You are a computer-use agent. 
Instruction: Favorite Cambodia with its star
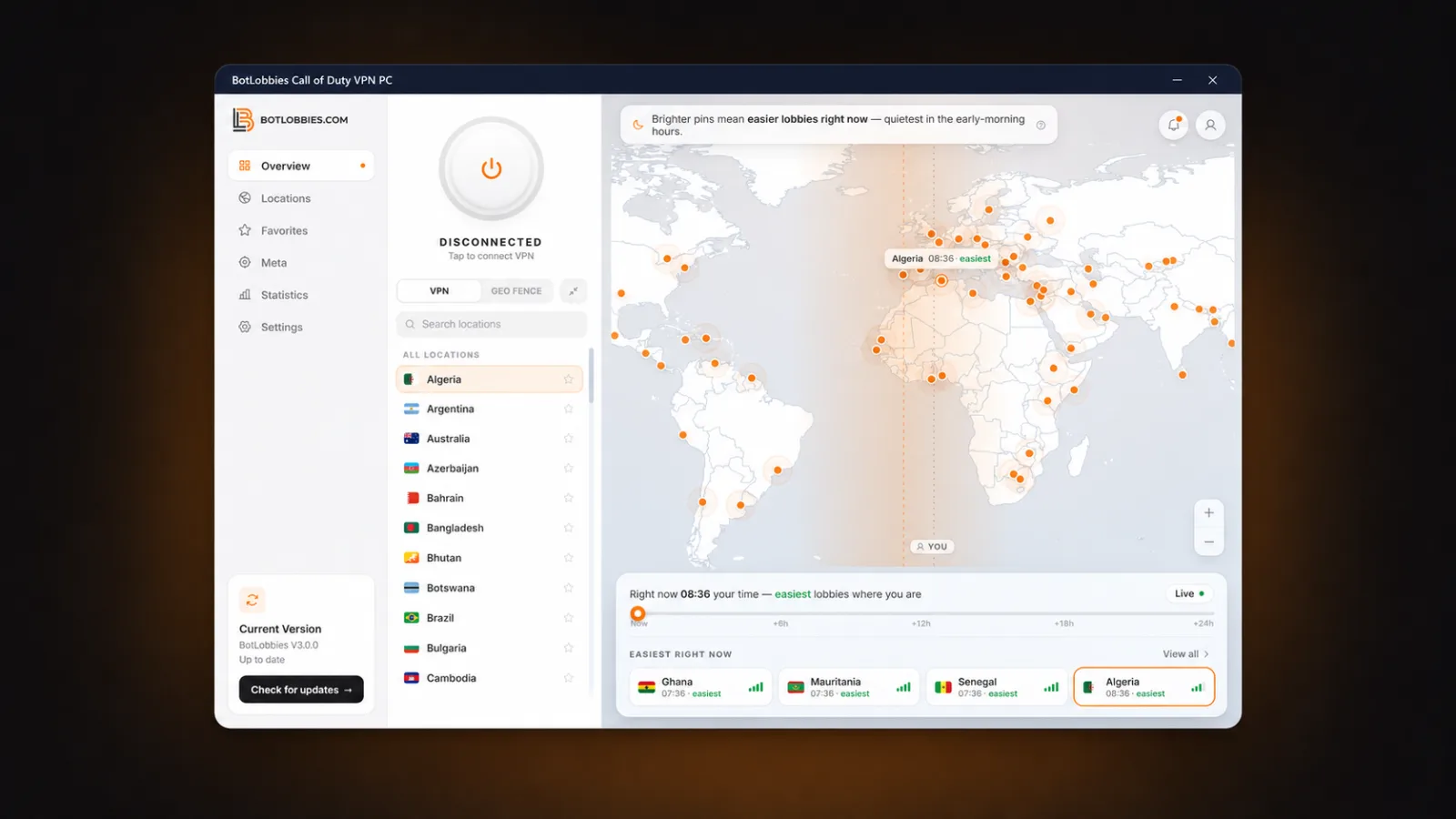568,678
